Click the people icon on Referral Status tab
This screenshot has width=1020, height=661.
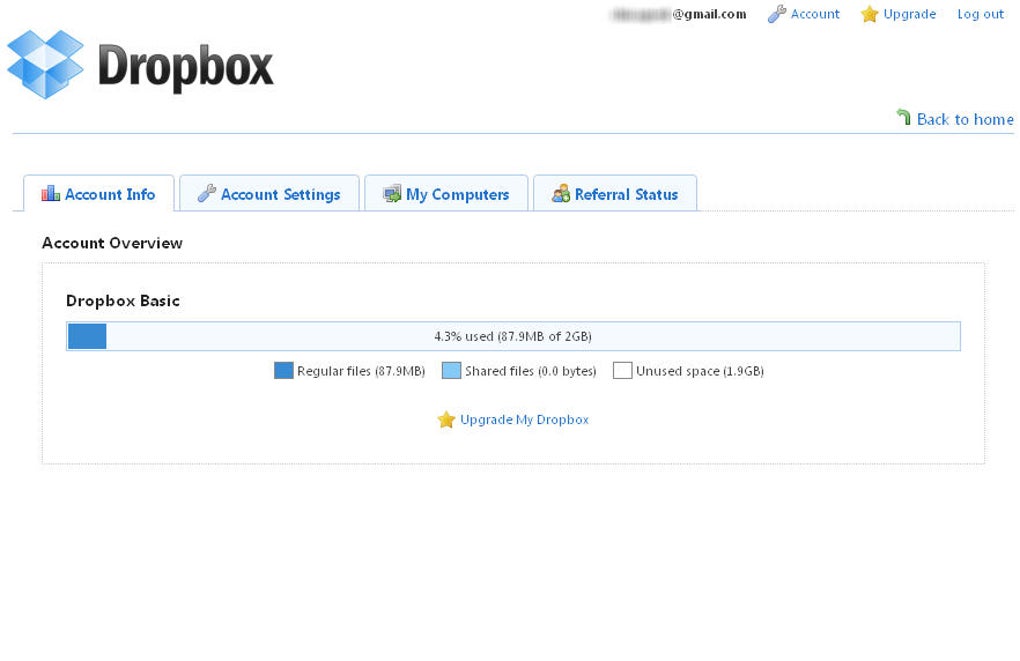coord(561,193)
